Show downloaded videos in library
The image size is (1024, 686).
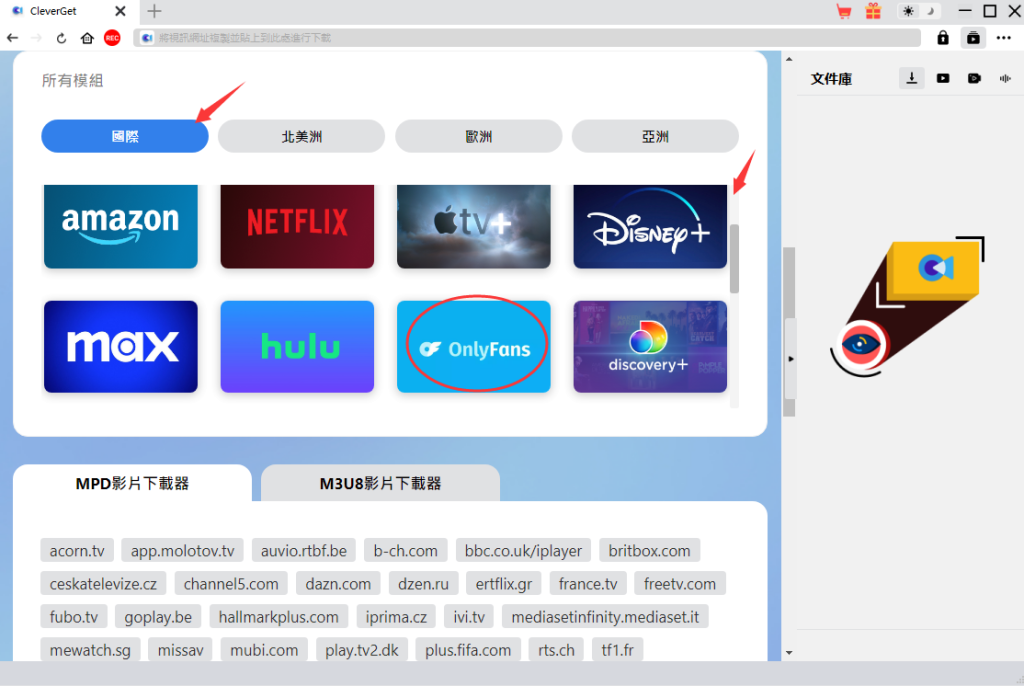coord(943,78)
